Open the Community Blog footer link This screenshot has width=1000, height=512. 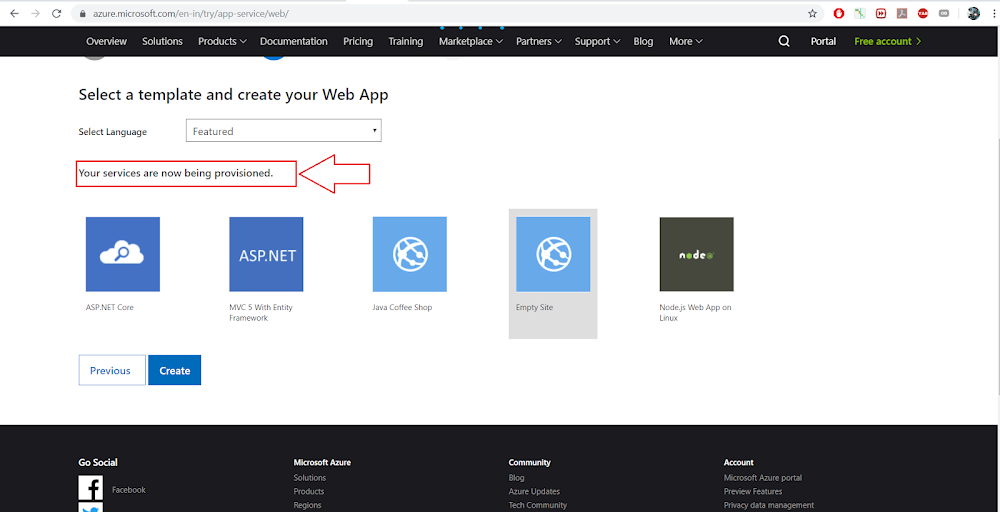pyautogui.click(x=517, y=478)
